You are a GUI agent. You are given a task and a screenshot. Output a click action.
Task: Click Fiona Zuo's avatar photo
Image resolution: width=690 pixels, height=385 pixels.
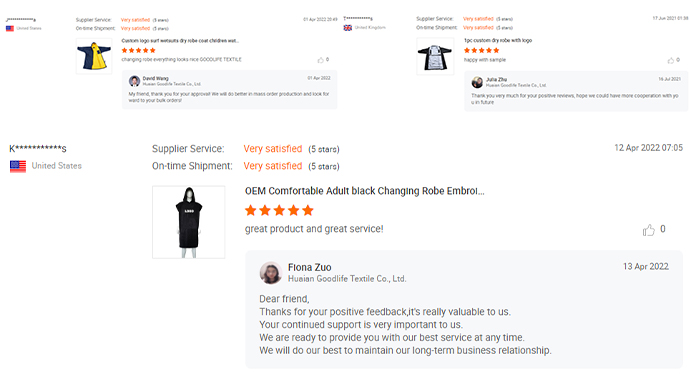pos(271,273)
